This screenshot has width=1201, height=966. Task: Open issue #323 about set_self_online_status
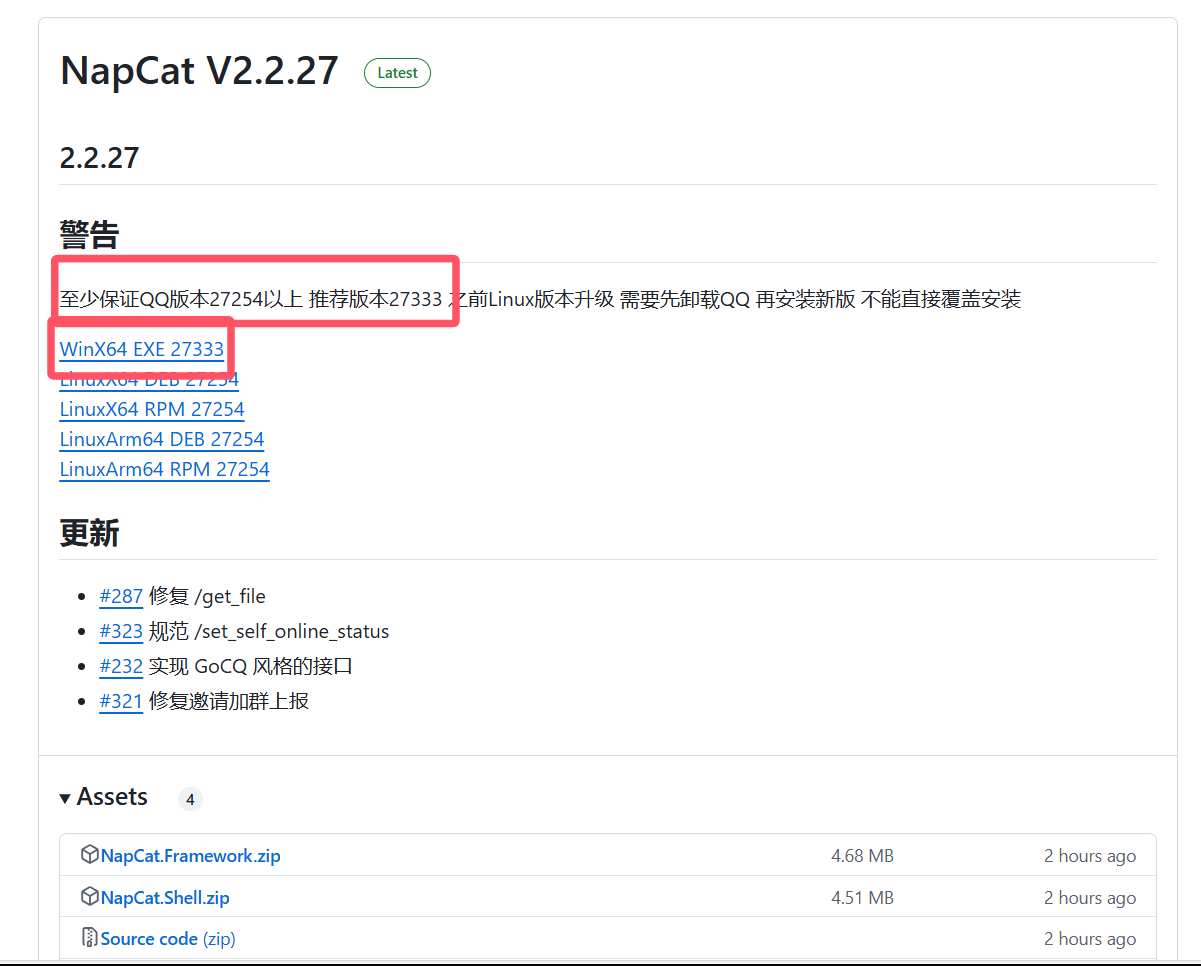pyautogui.click(x=121, y=631)
